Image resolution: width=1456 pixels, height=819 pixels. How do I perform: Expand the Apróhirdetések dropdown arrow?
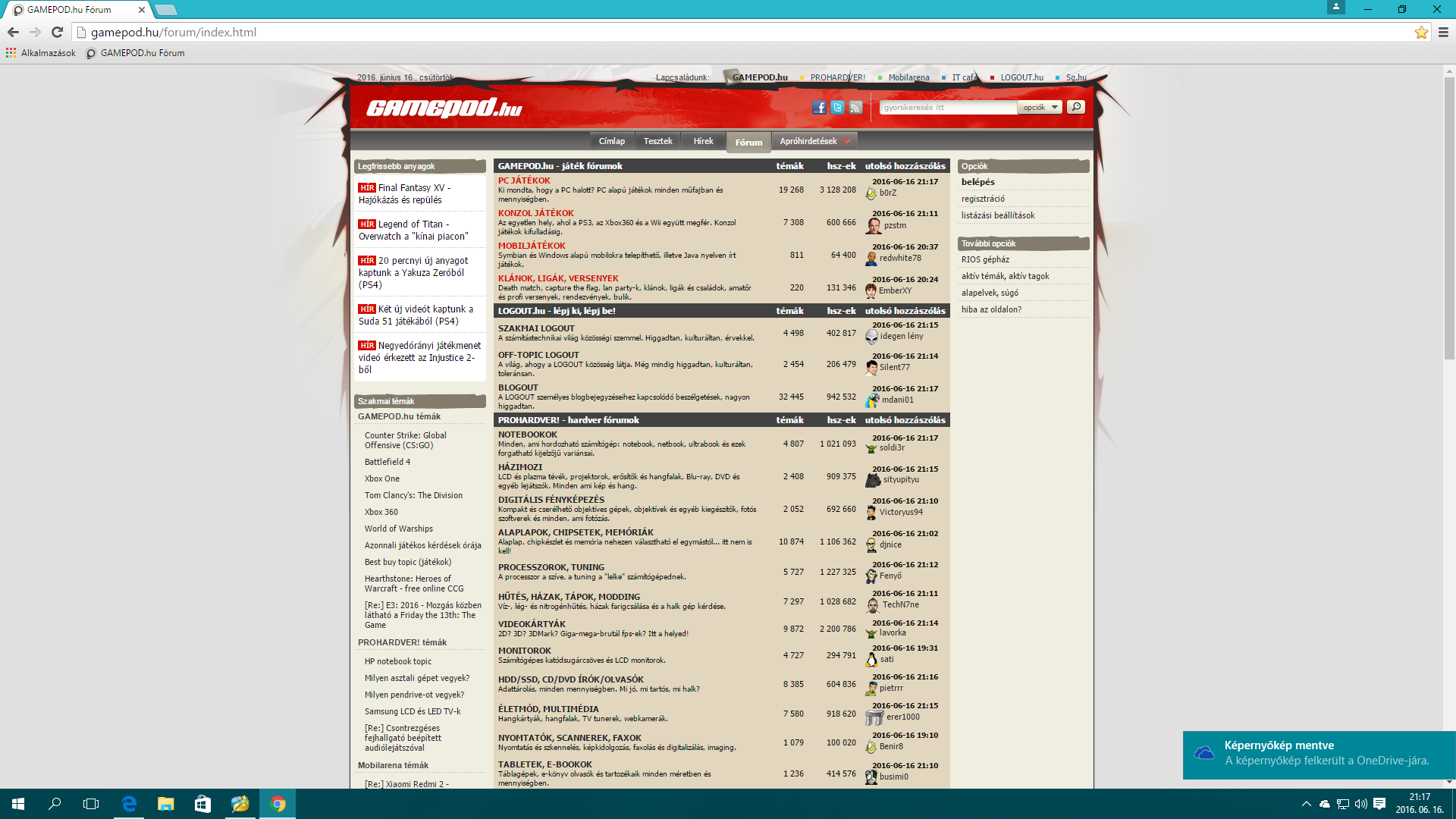coord(847,141)
